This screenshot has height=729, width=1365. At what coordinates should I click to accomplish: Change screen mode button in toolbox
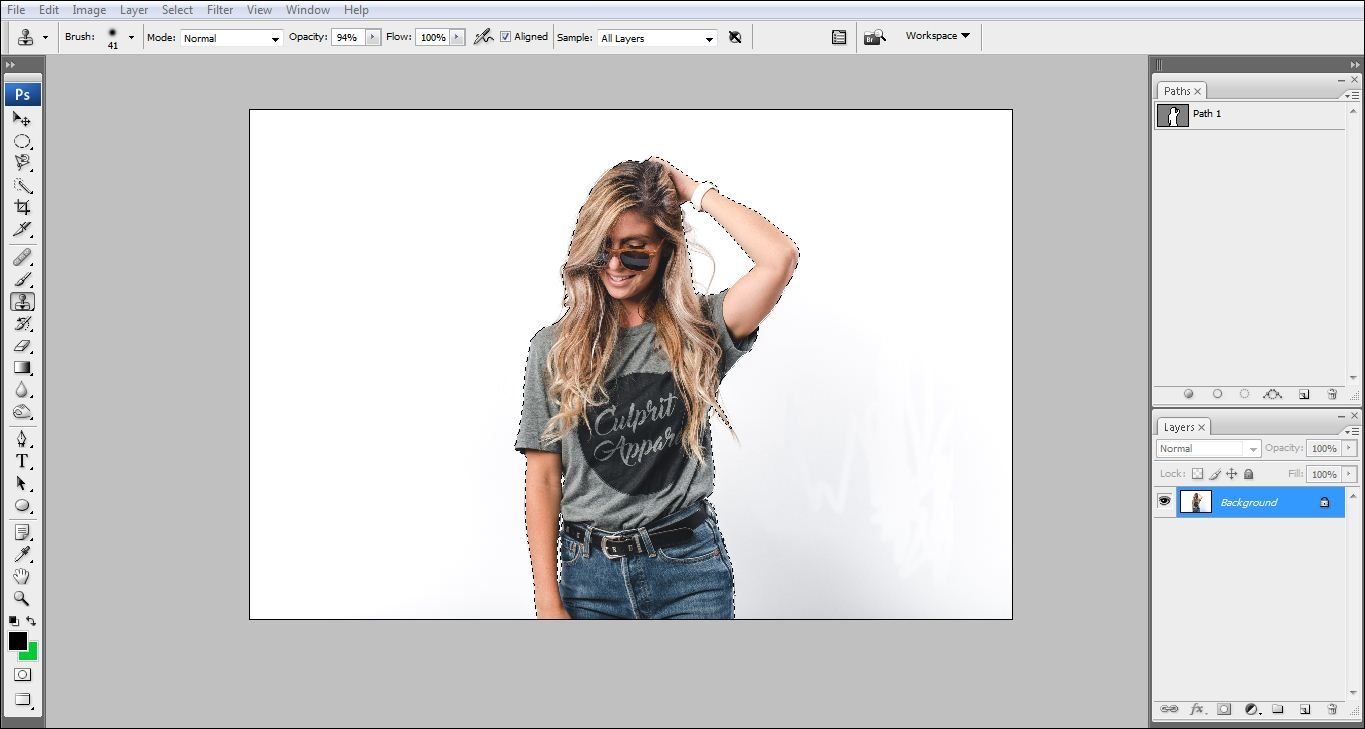[x=22, y=700]
